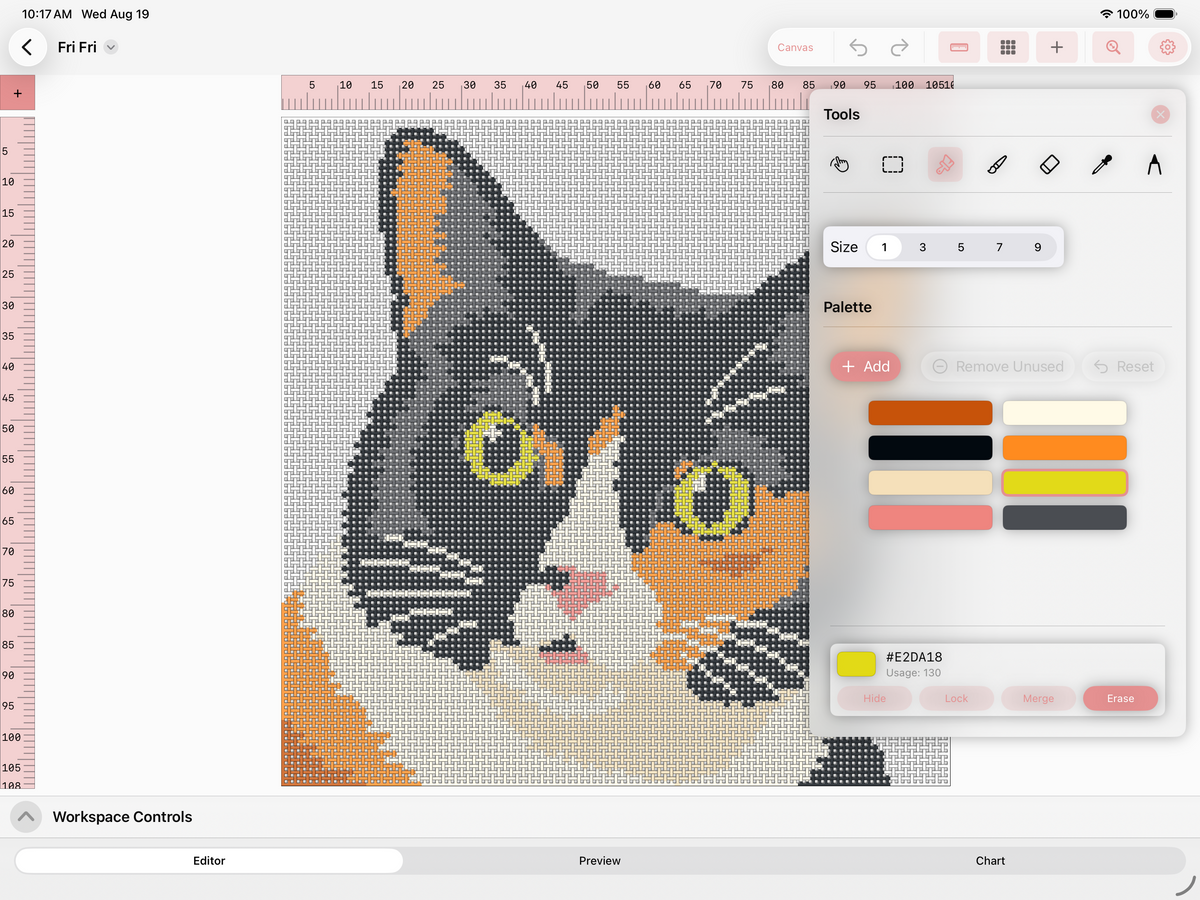Activate the eyedropper color picker tool
This screenshot has height=900, width=1200.
click(x=1102, y=164)
